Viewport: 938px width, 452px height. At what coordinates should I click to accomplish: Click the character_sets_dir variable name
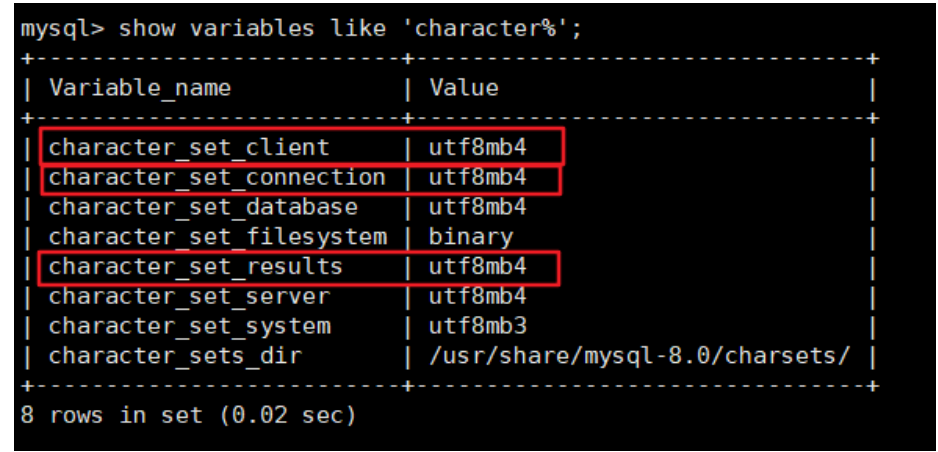(x=175, y=356)
